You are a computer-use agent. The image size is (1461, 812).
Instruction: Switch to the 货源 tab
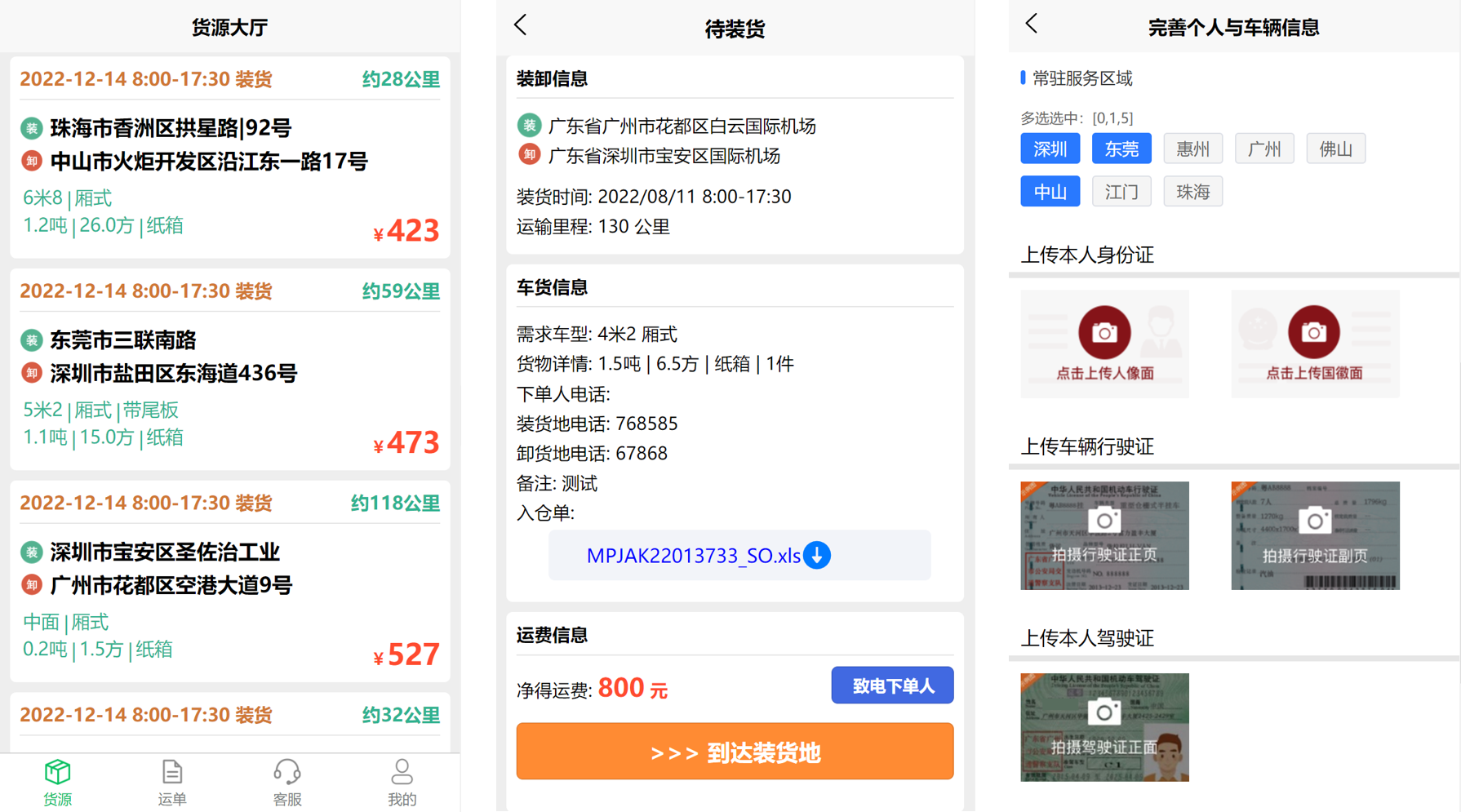pos(57,779)
